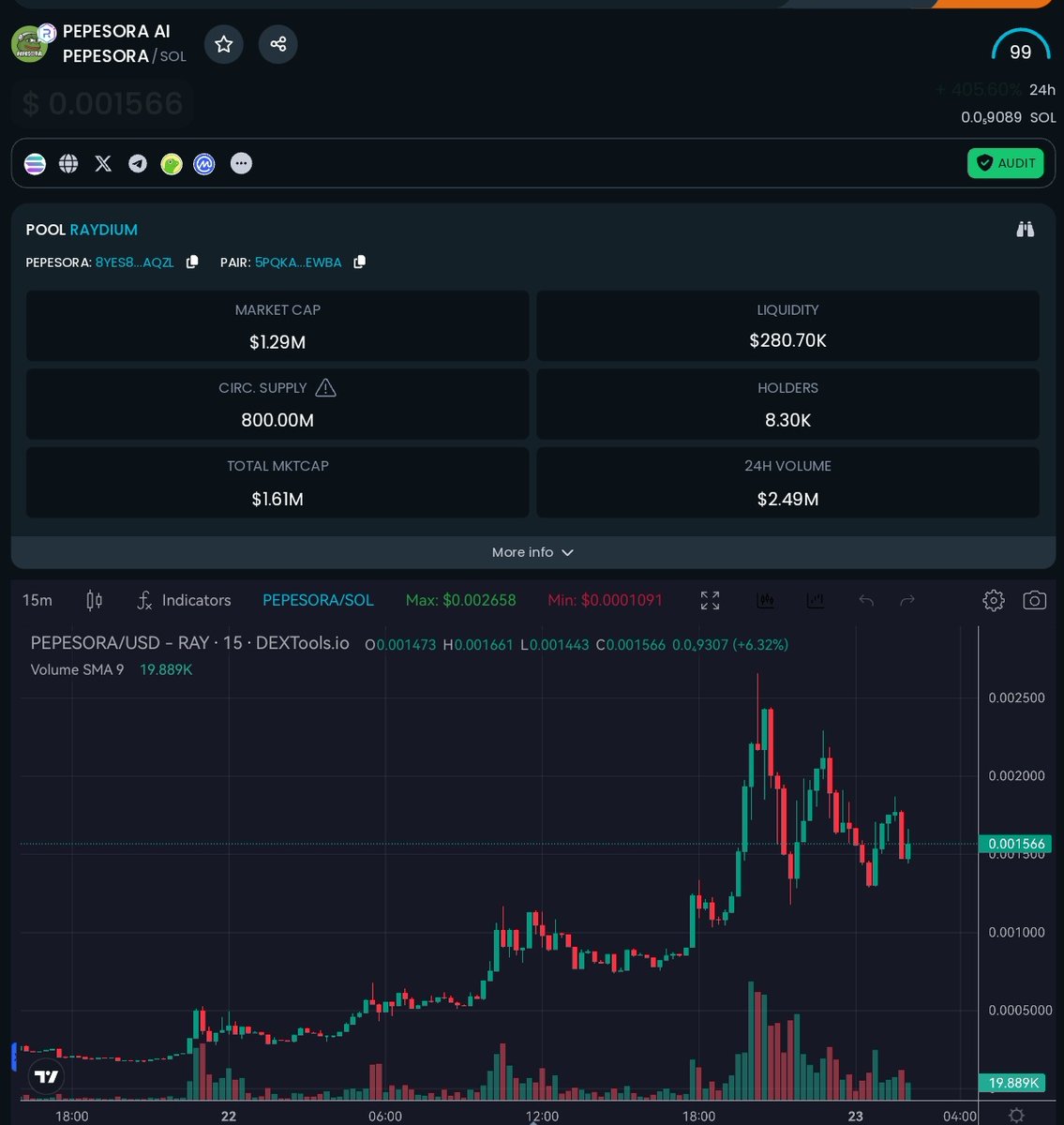This screenshot has height=1125, width=1064.
Task: Click the Volume SMA 9 indicator legend
Action: (112, 669)
